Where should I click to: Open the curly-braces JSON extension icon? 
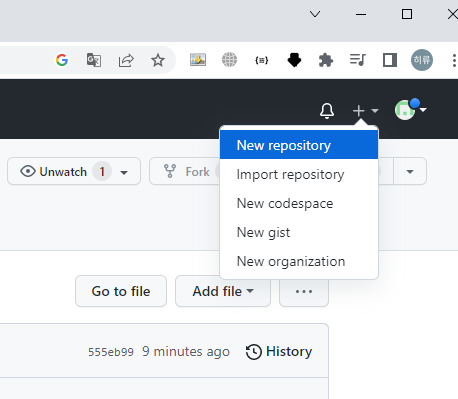261,60
